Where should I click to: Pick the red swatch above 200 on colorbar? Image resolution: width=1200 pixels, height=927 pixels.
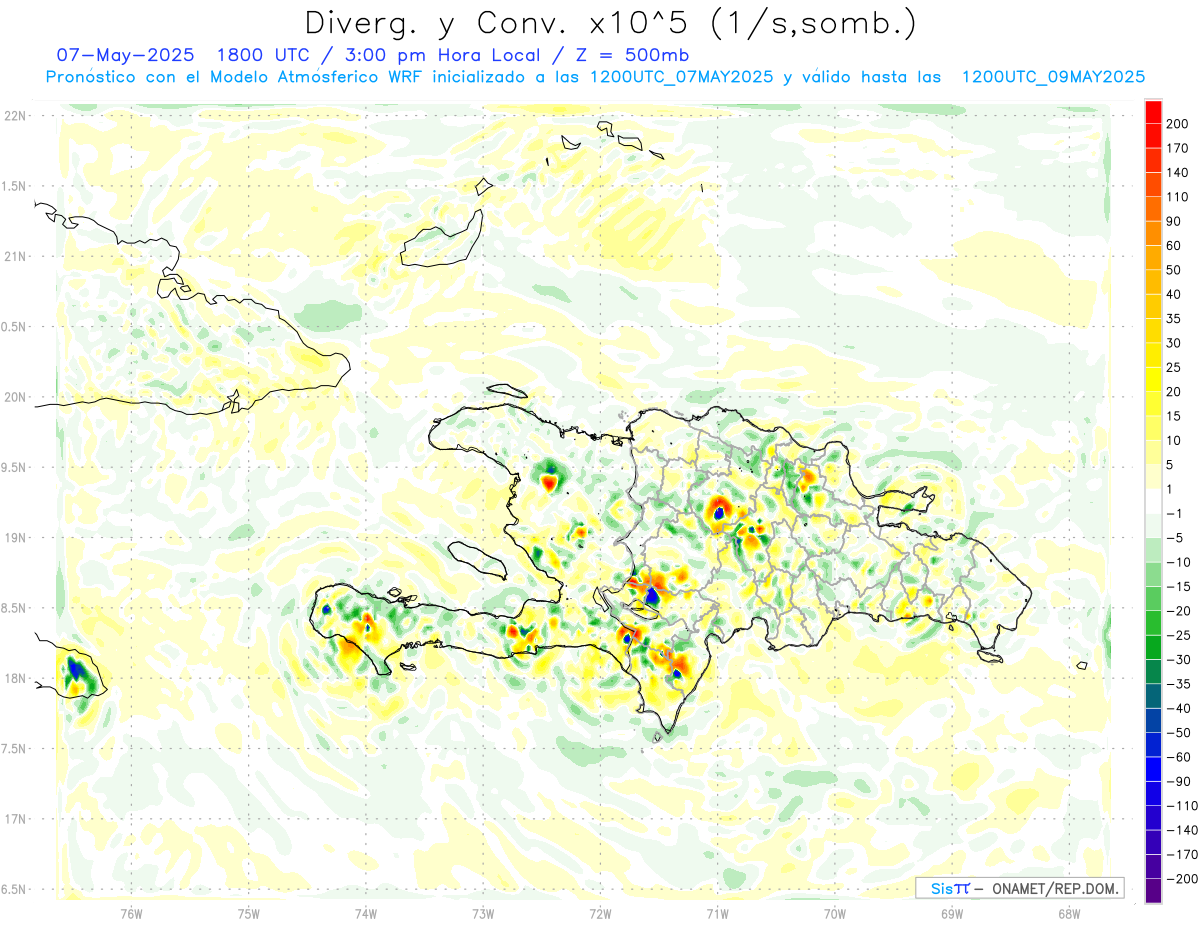click(1153, 112)
